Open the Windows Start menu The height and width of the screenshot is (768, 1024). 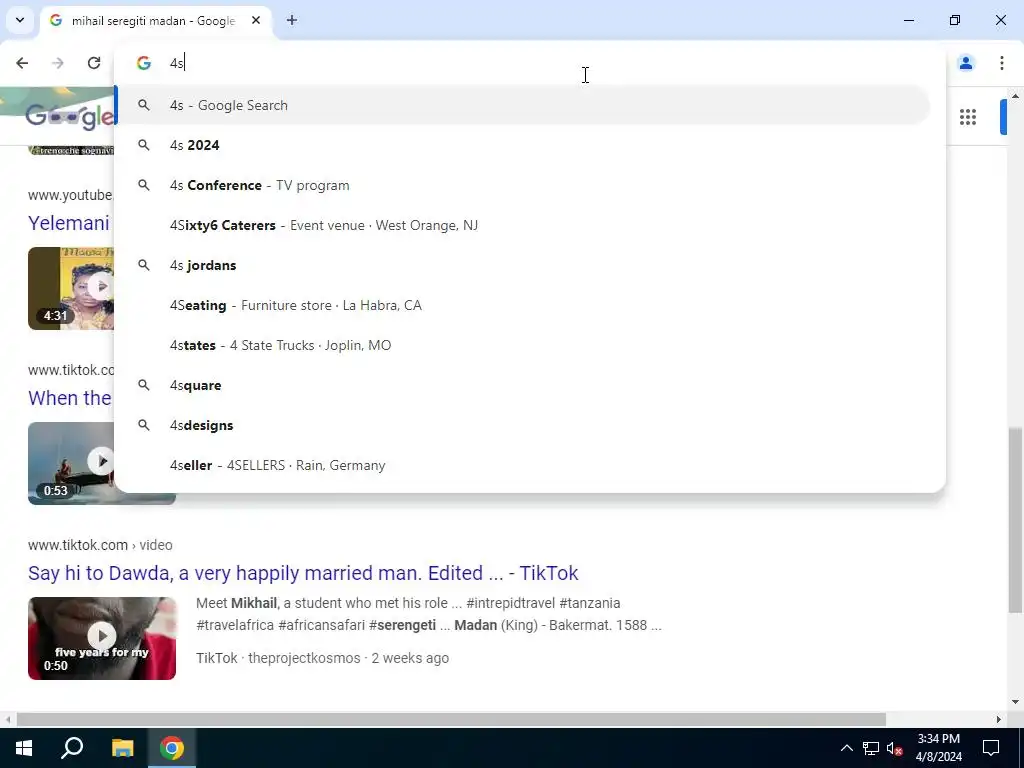point(24,748)
